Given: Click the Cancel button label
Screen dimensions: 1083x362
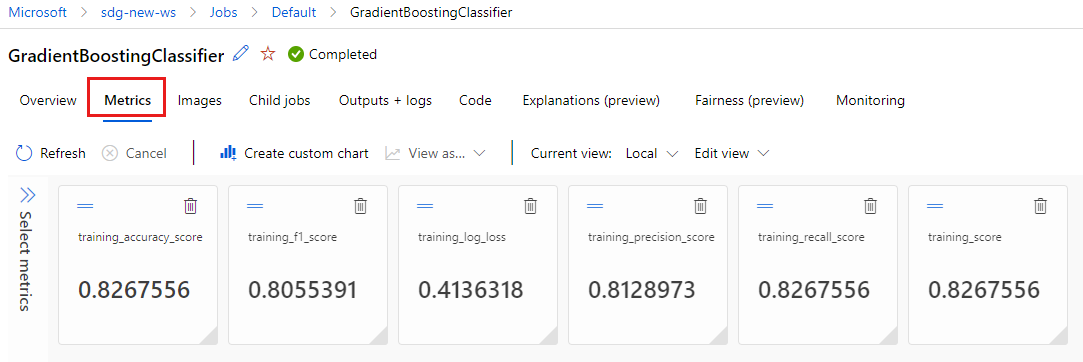Looking at the screenshot, I should click(x=146, y=153).
